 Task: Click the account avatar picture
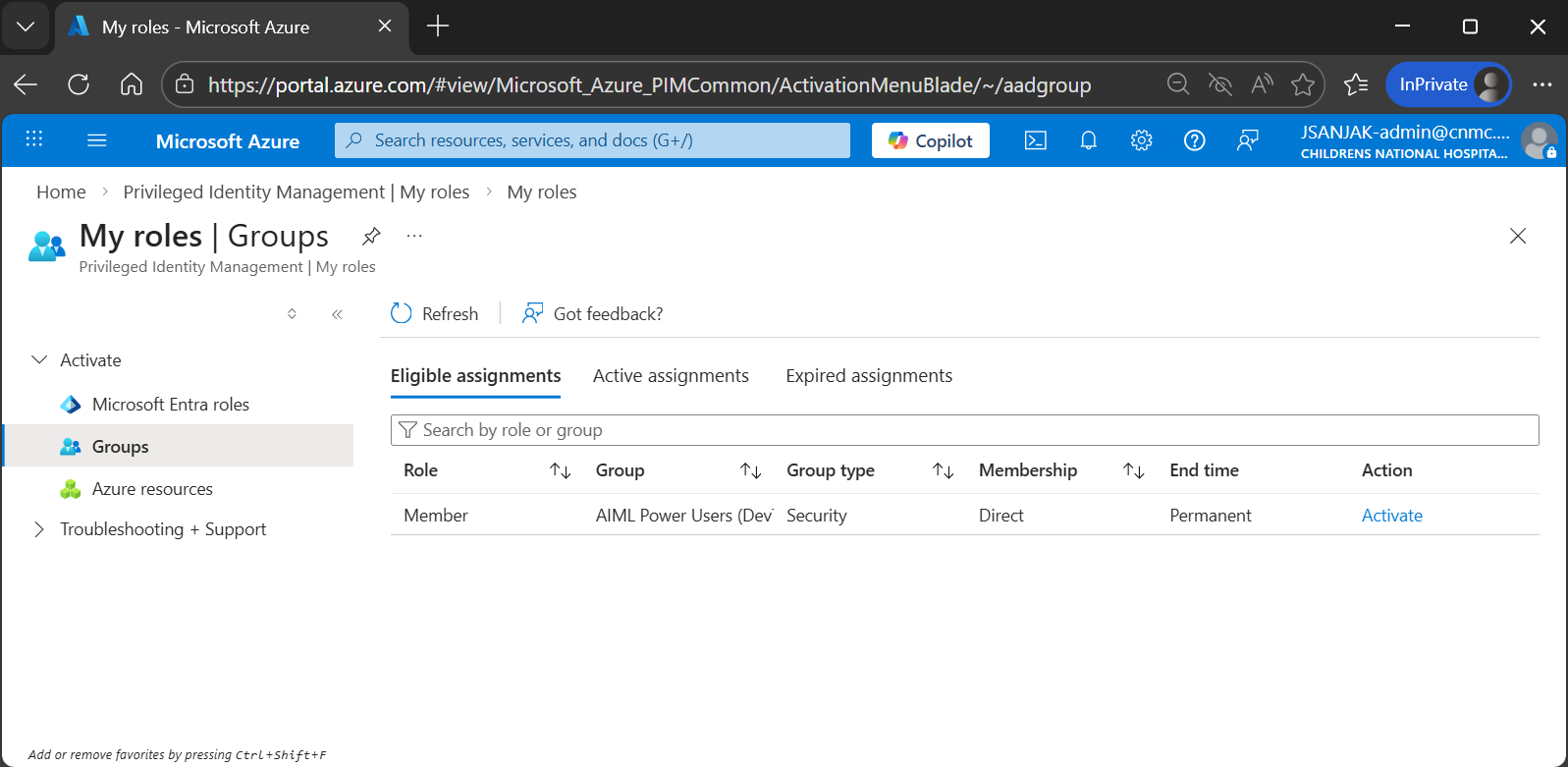[x=1539, y=140]
